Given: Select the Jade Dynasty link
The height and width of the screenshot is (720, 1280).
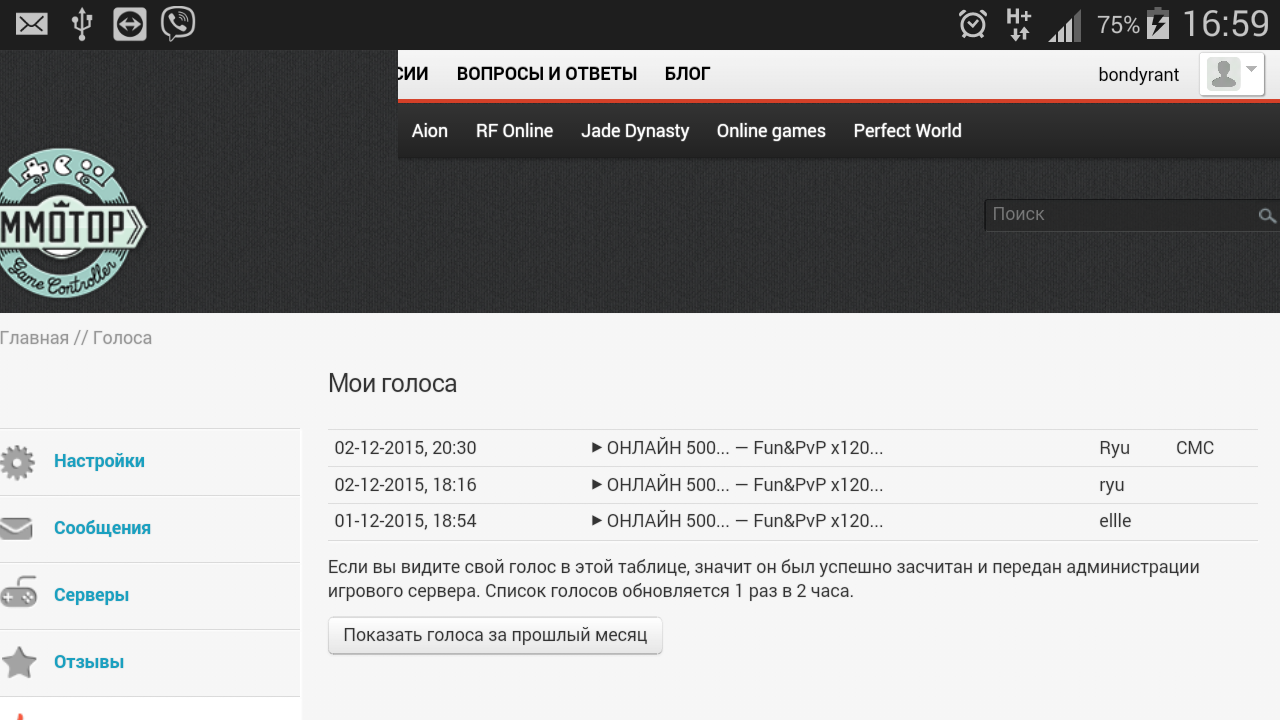Looking at the screenshot, I should pos(634,131).
